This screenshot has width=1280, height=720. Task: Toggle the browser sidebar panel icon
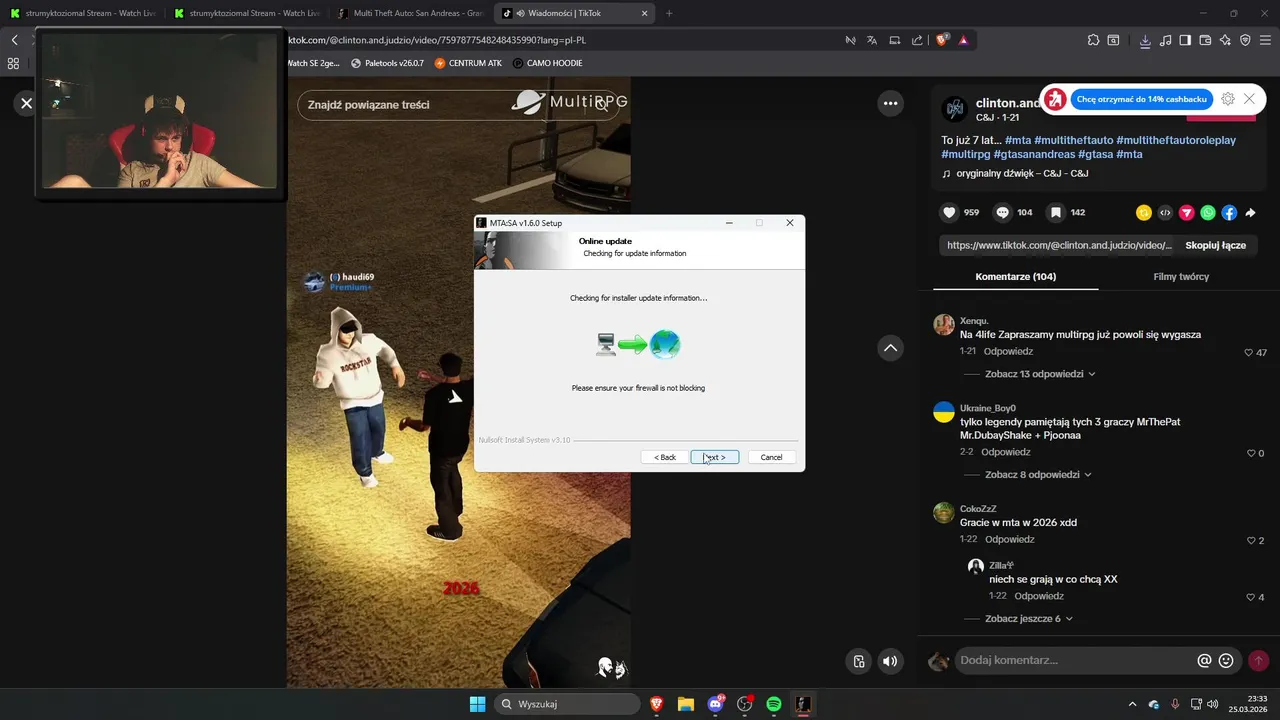[1185, 40]
